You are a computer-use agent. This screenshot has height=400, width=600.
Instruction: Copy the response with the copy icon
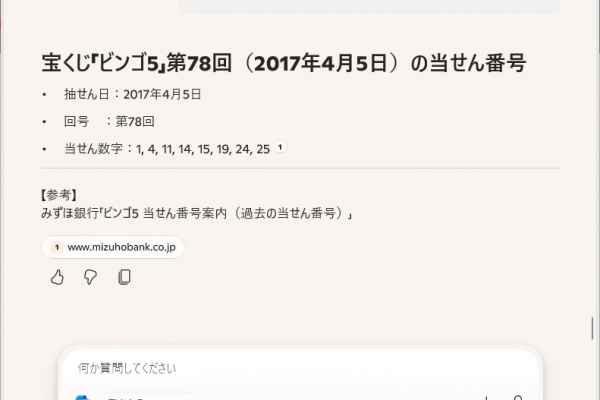pos(124,277)
